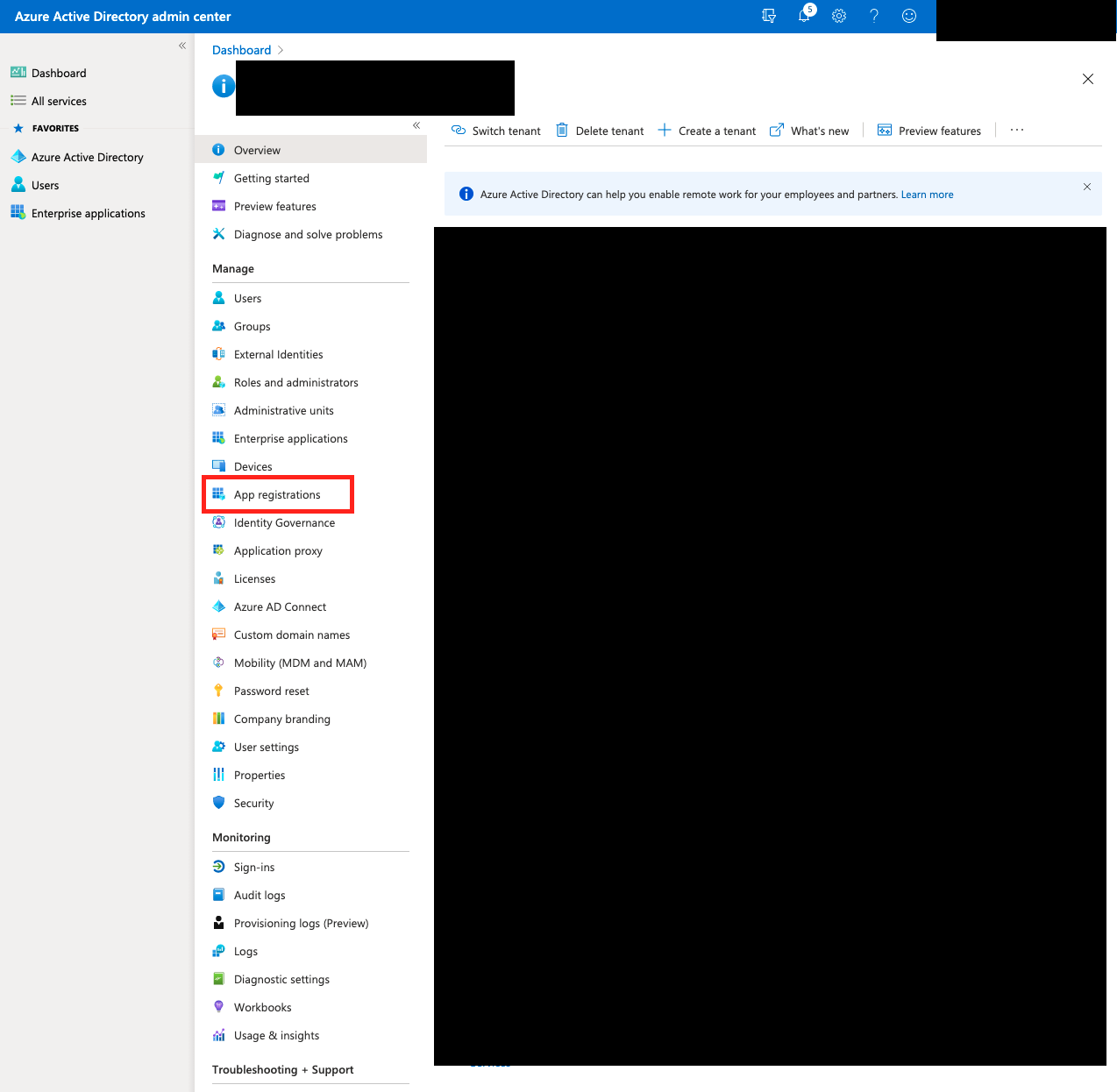The width and height of the screenshot is (1117, 1092).
Task: Click the Switch tenant toolbar icon
Action: point(459,130)
